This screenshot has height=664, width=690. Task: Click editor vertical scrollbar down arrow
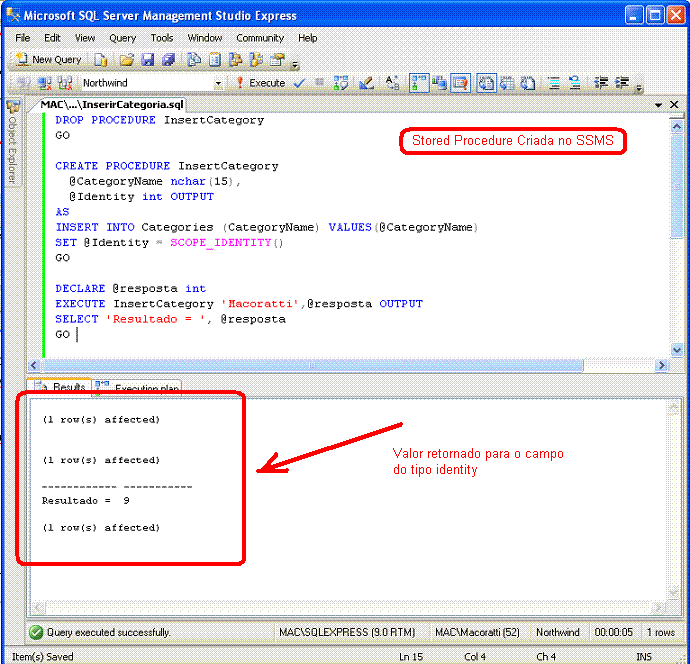click(676, 350)
